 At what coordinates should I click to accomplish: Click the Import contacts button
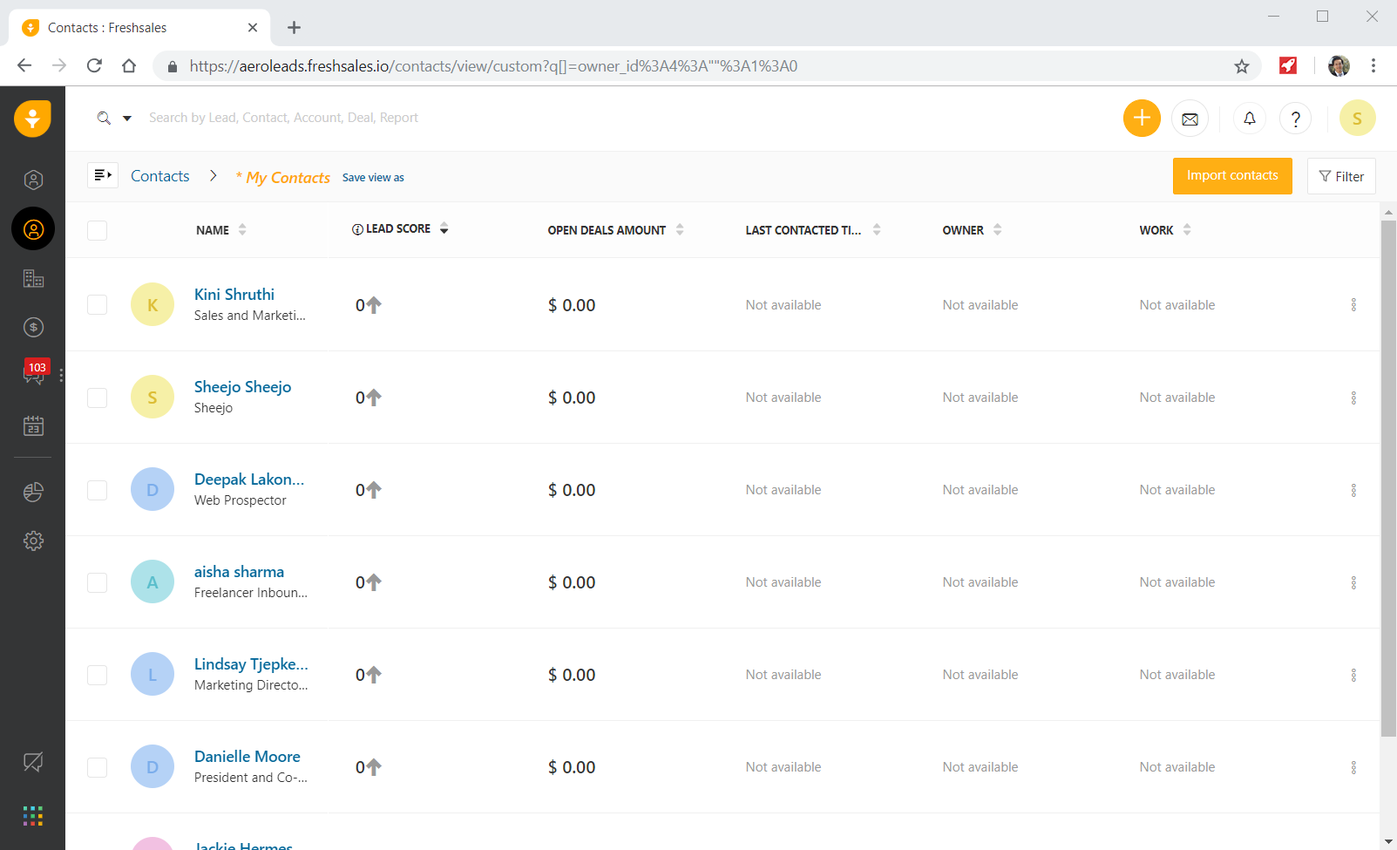click(1232, 176)
